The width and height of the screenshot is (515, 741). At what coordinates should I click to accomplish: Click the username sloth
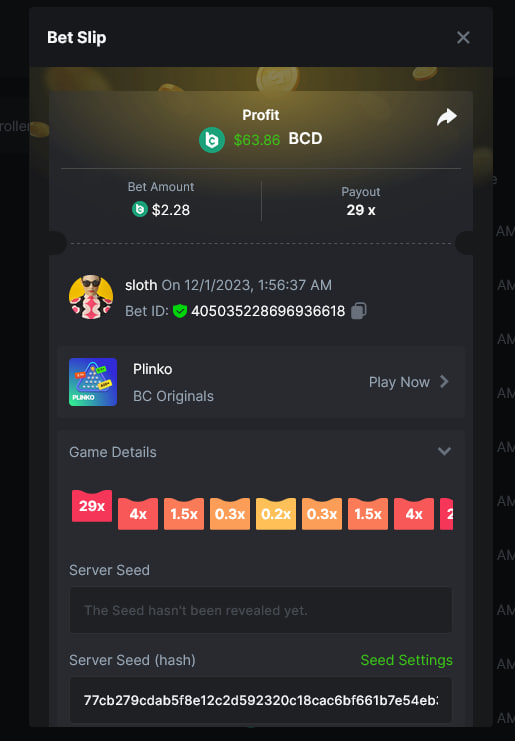141,285
